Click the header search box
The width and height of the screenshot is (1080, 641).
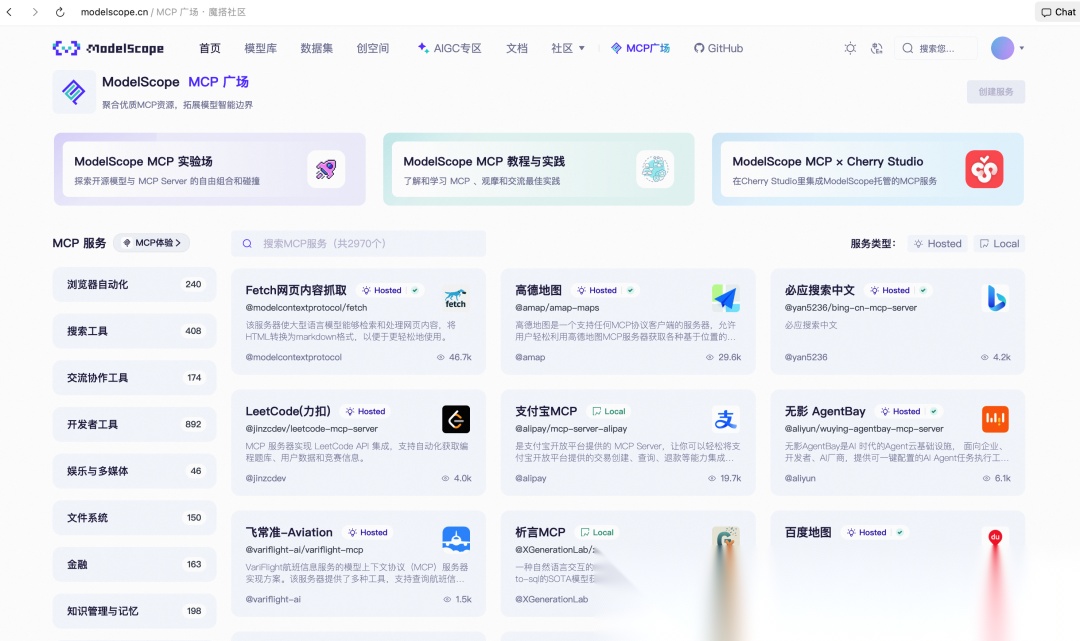936,48
